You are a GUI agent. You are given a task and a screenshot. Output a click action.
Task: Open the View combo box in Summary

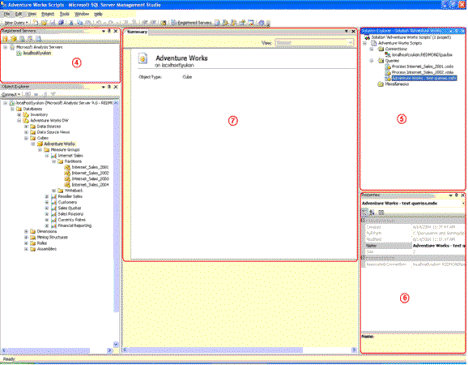(x=314, y=43)
